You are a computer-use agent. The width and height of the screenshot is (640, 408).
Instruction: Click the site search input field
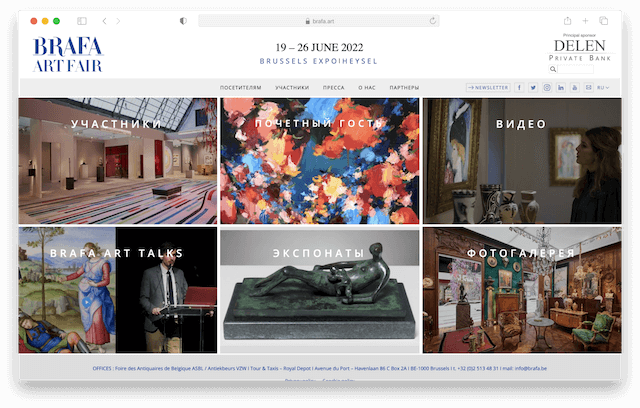pos(576,69)
